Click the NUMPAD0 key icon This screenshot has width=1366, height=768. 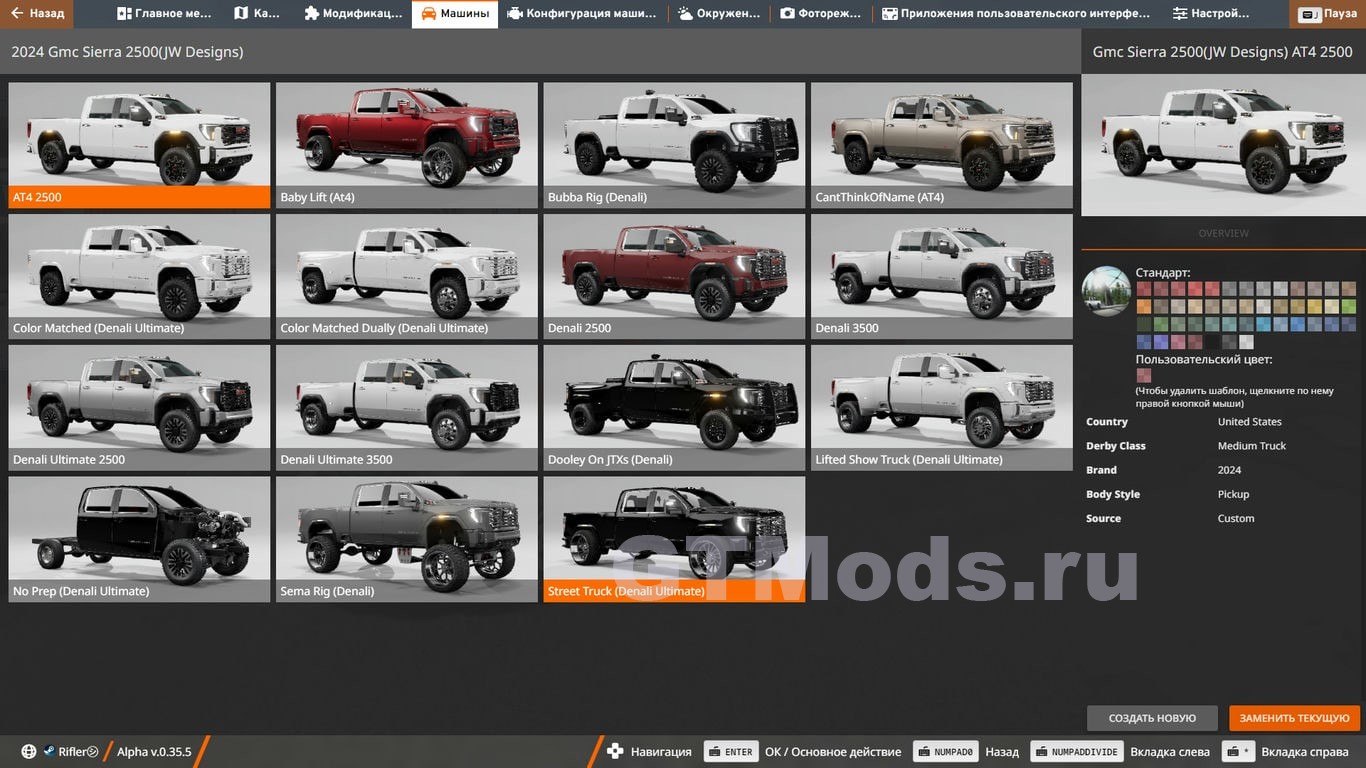click(945, 751)
